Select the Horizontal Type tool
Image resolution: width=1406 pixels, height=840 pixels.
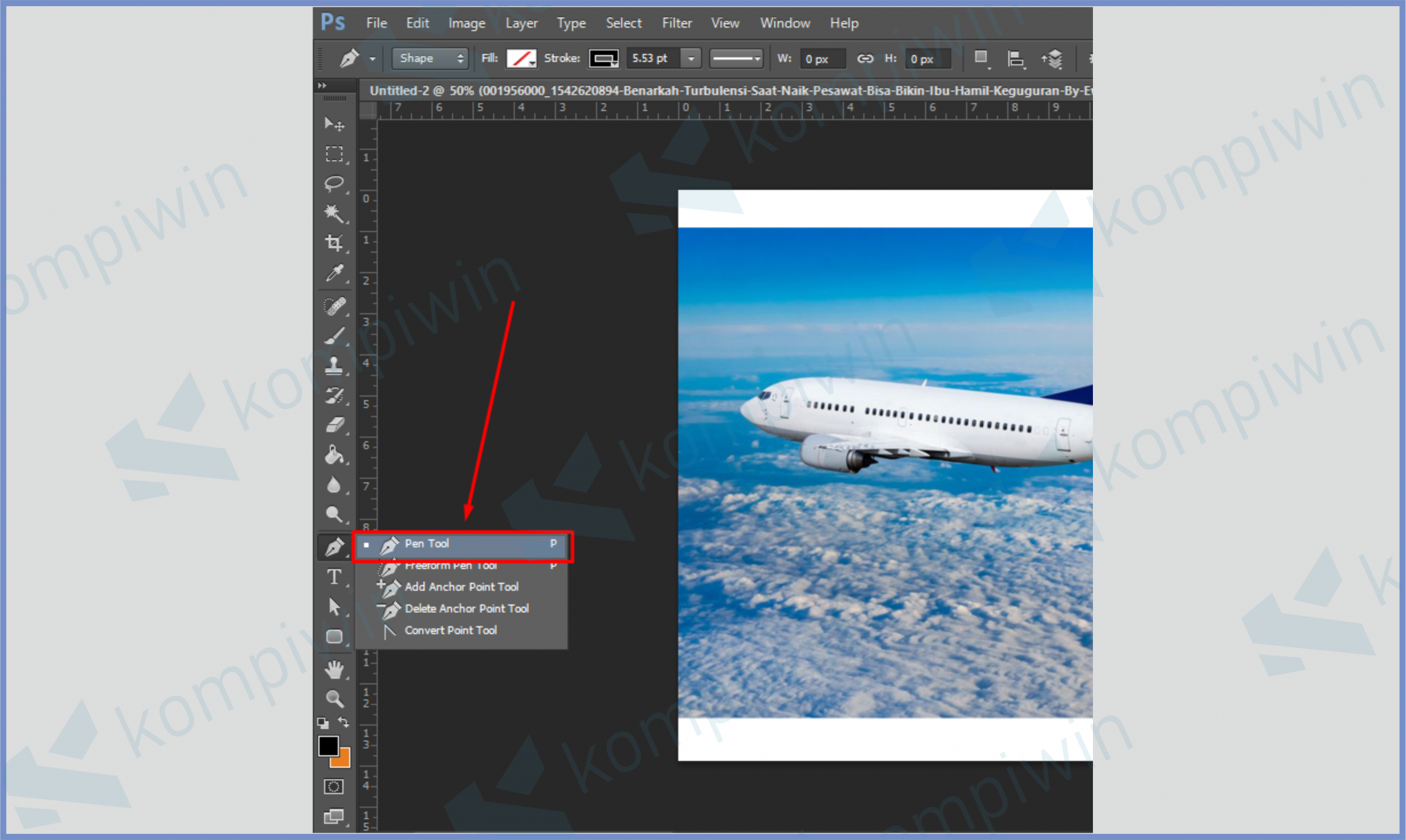(x=334, y=577)
